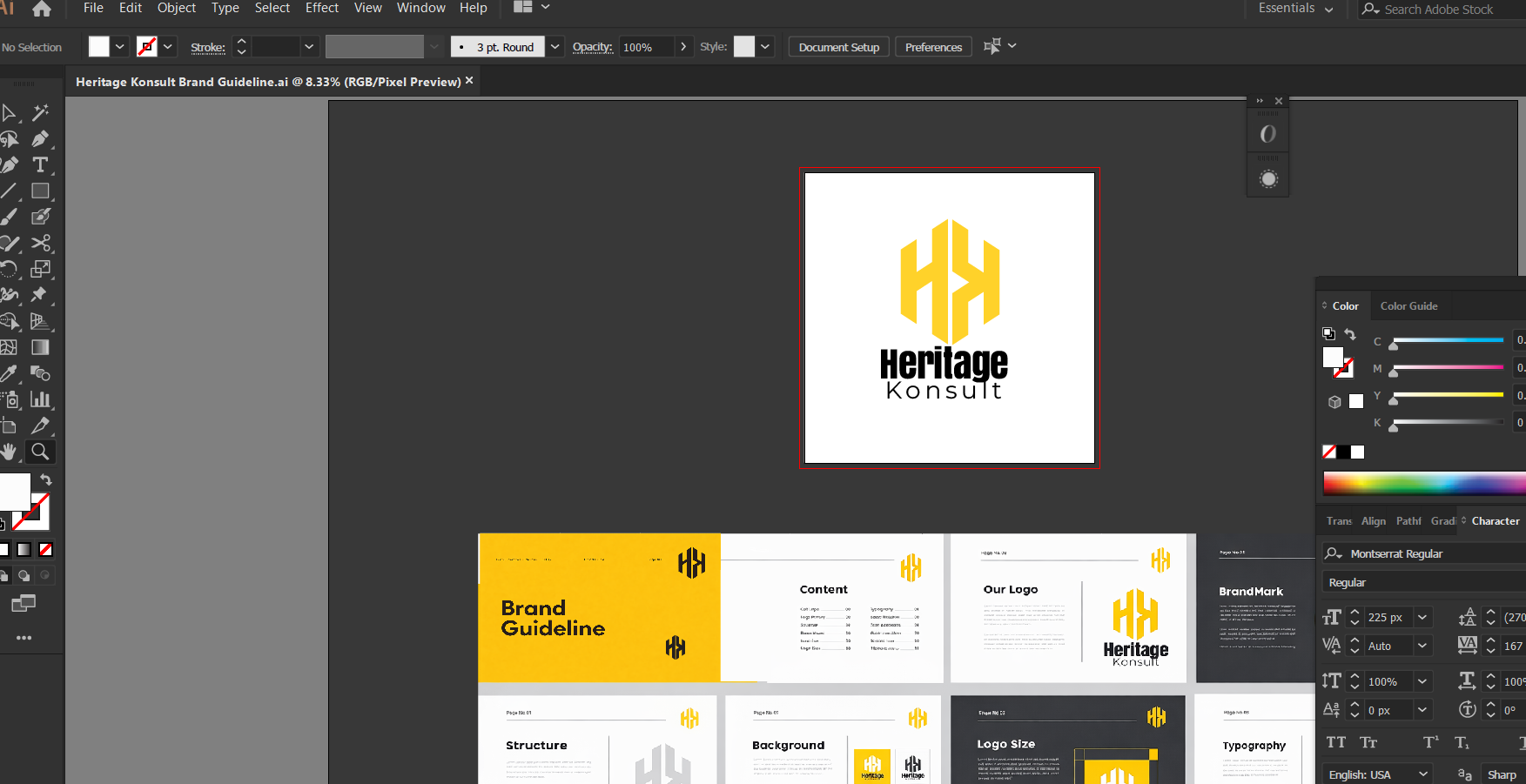Click the Cyan slider track
Viewport: 1526px width, 784px height.
tap(1449, 340)
